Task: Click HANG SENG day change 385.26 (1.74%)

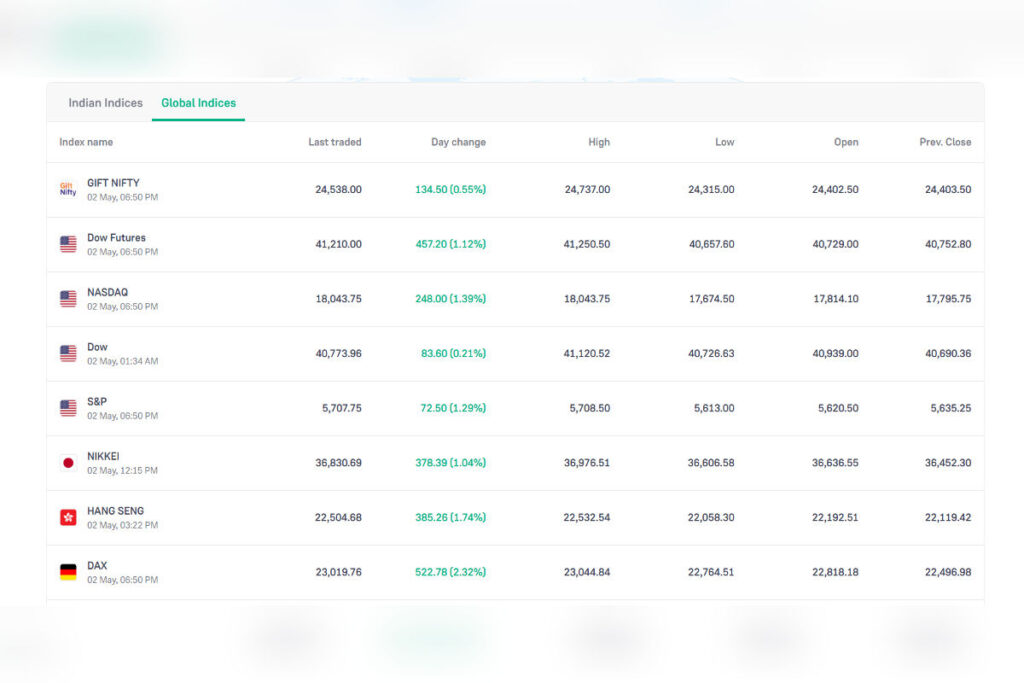Action: click(451, 517)
